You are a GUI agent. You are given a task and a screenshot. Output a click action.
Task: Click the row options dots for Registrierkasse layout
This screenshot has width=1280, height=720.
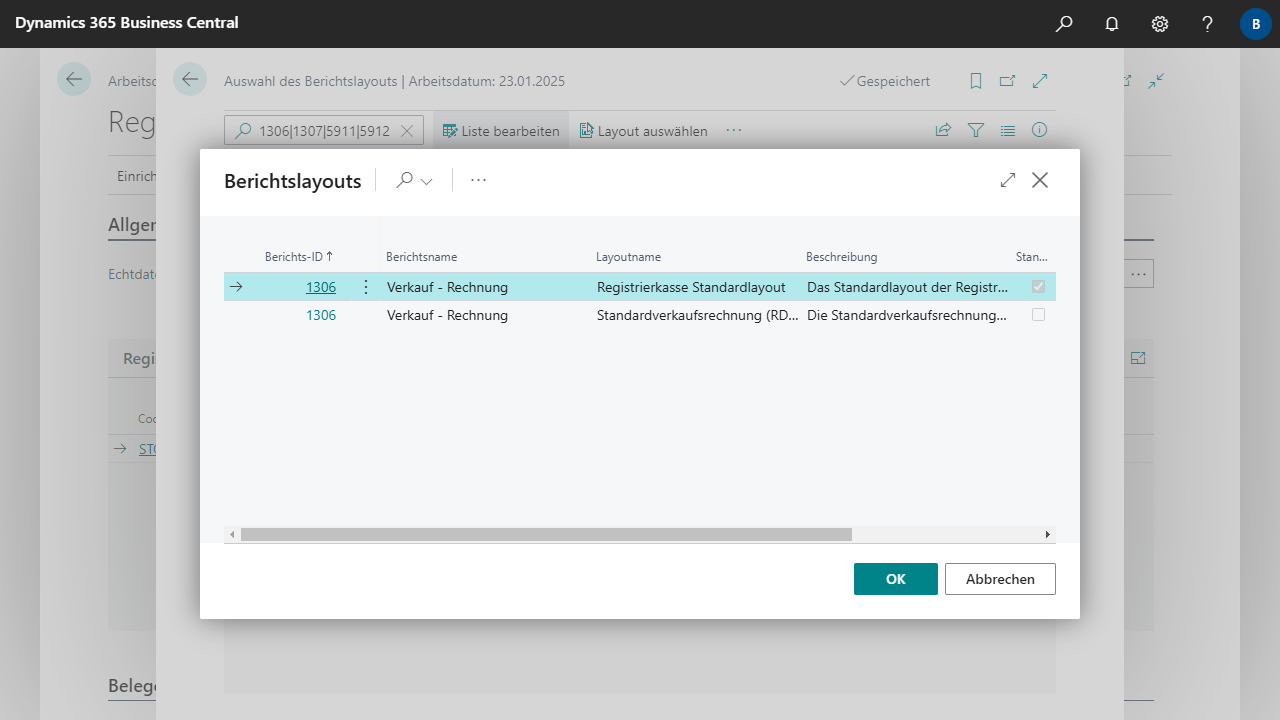point(365,287)
